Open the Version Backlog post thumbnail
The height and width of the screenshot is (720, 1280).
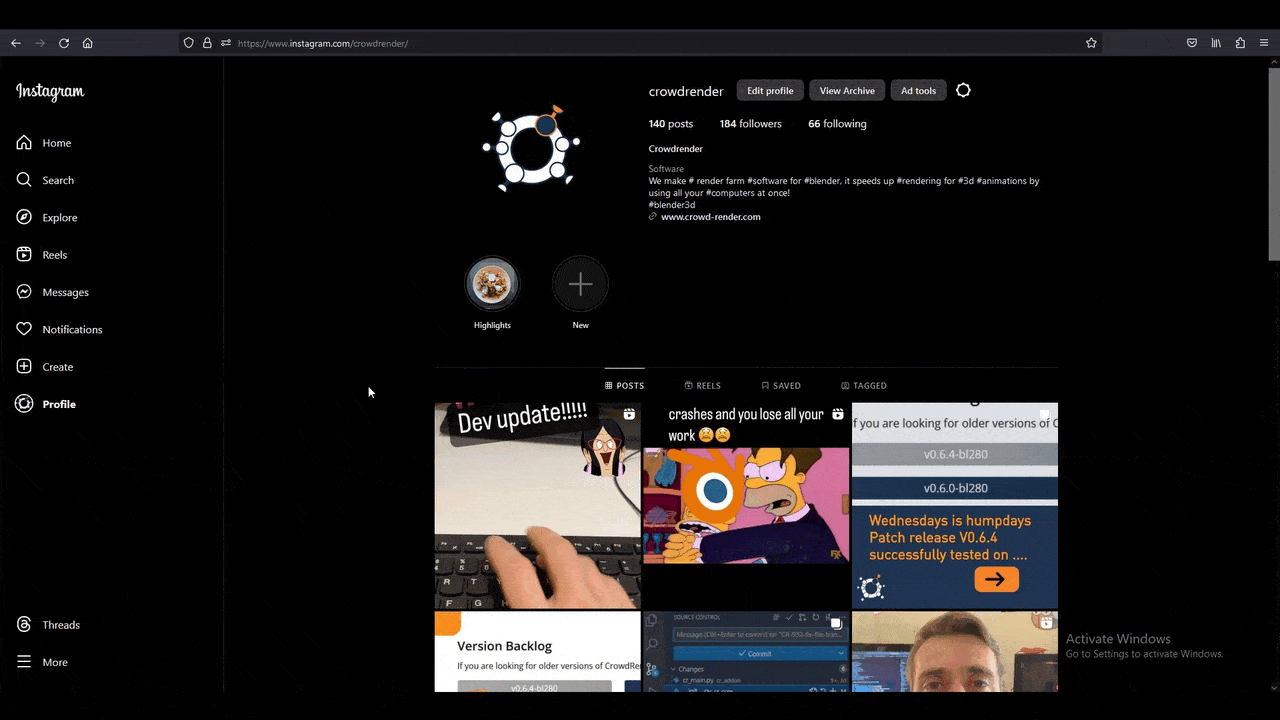click(x=537, y=652)
